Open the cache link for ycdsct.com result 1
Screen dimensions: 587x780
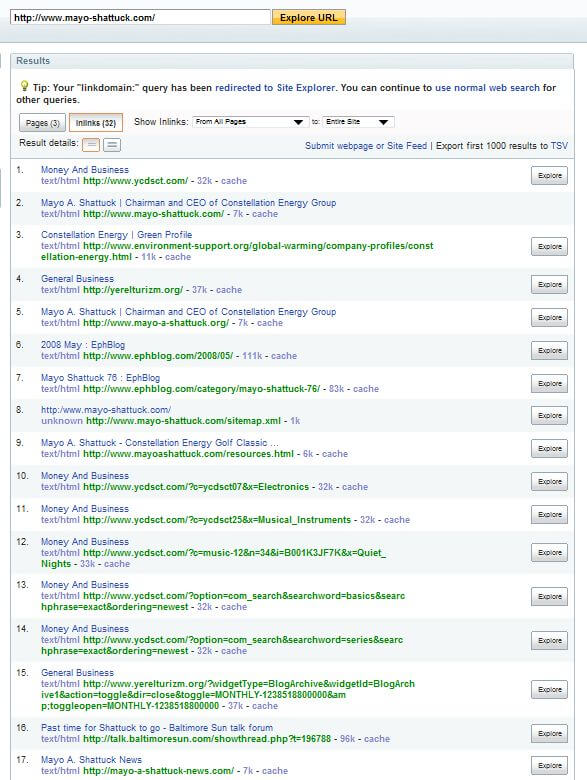(x=234, y=181)
